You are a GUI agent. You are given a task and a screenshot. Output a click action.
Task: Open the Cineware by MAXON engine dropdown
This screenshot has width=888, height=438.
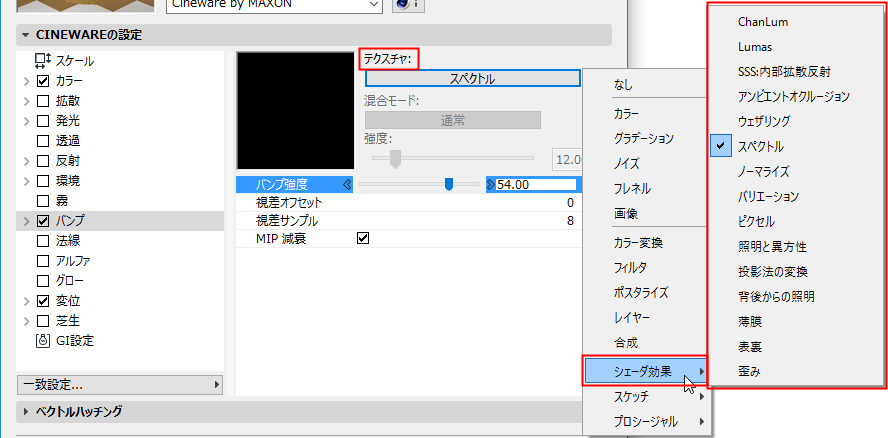[274, 4]
